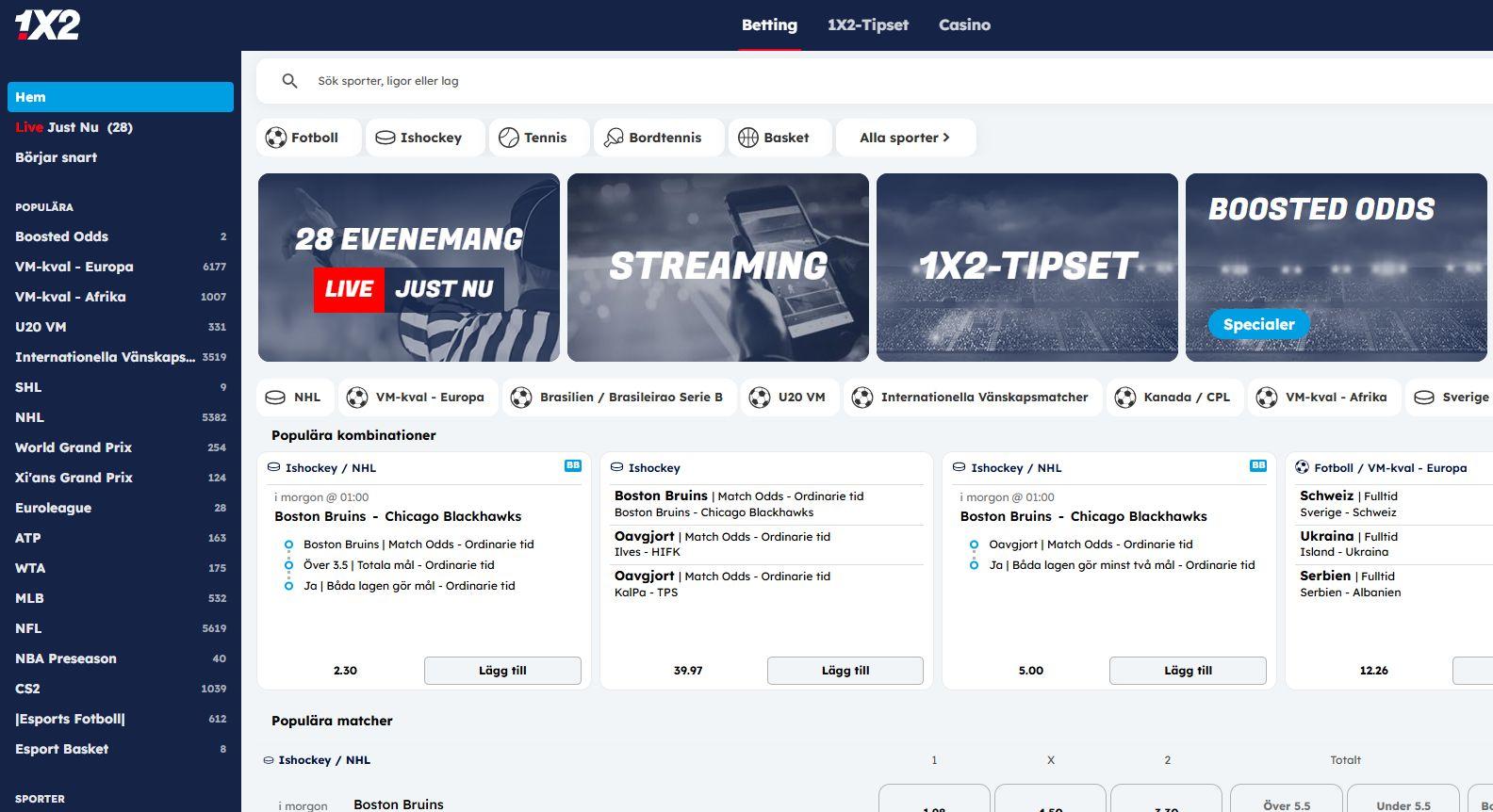
Task: Click the Under 5.5 odds button
Action: 1403,799
